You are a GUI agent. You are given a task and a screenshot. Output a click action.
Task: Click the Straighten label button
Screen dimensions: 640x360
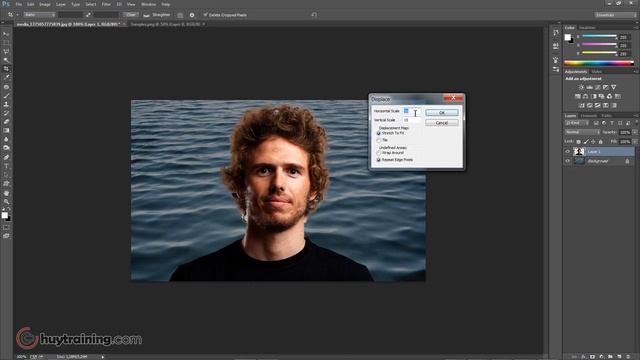tap(161, 15)
